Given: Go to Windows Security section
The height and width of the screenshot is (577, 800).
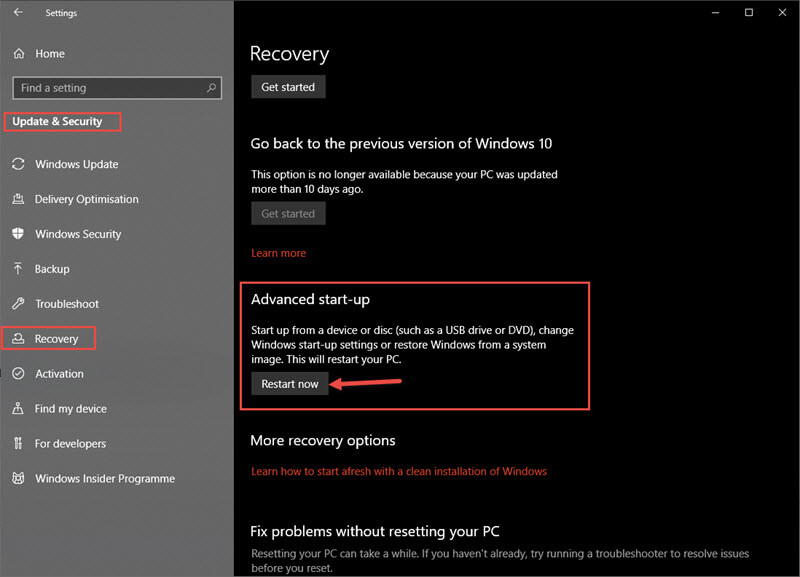Looking at the screenshot, I should [x=78, y=234].
